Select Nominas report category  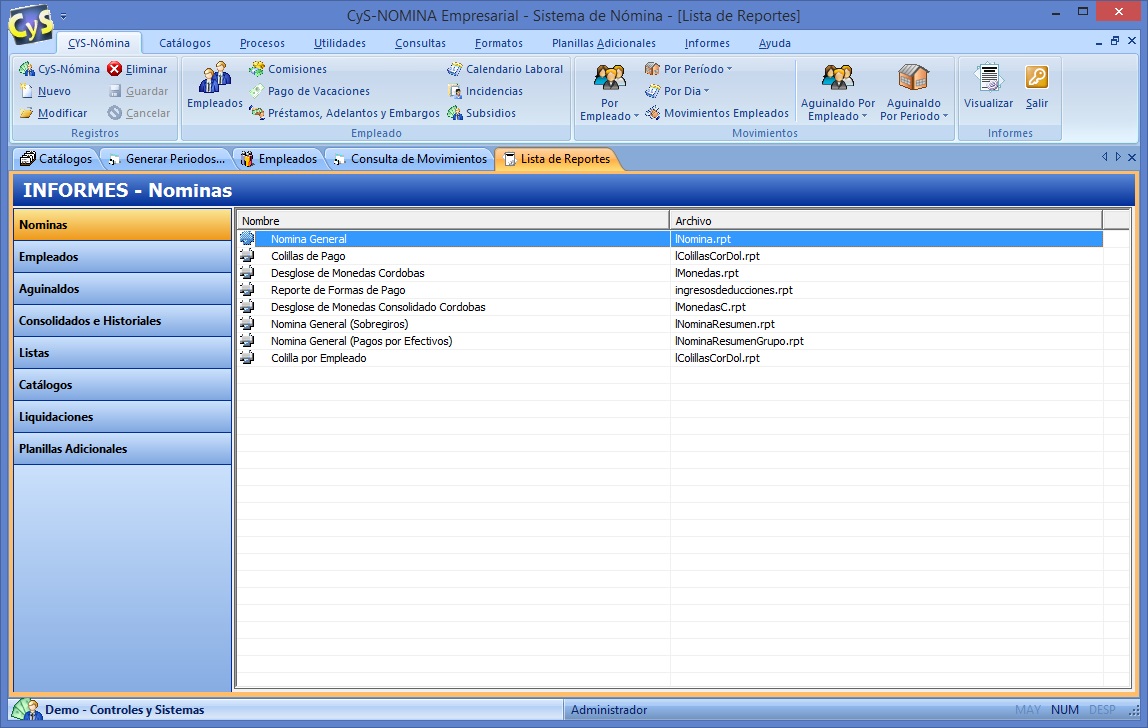[122, 225]
